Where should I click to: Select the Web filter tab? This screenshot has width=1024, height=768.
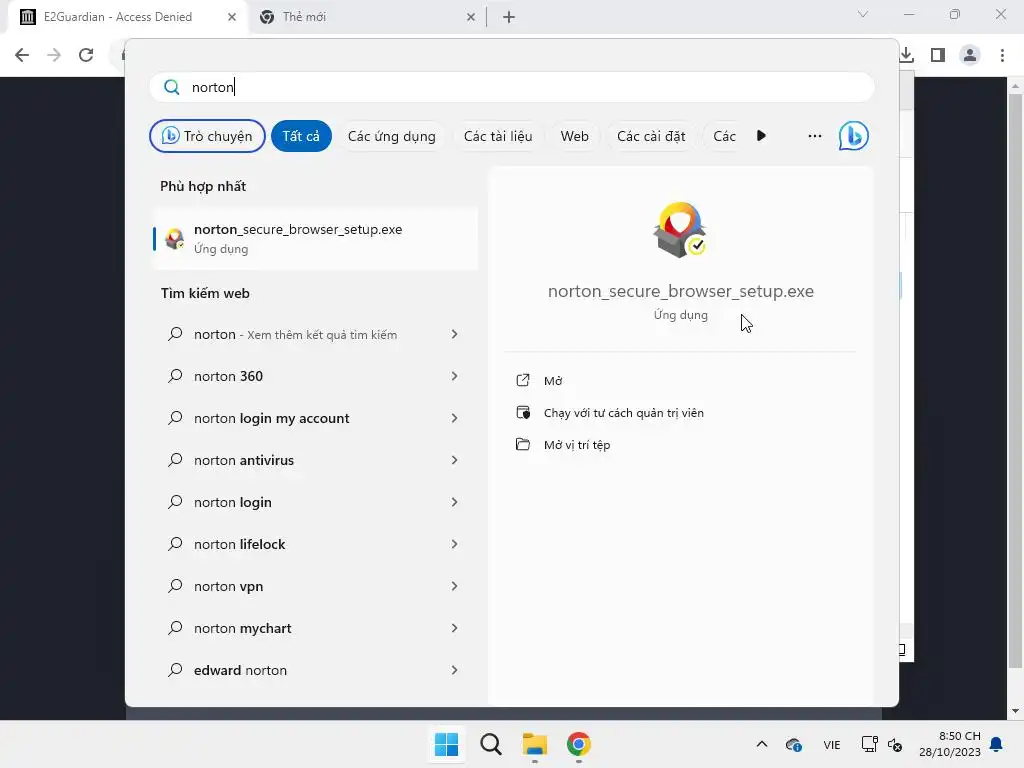coord(574,136)
